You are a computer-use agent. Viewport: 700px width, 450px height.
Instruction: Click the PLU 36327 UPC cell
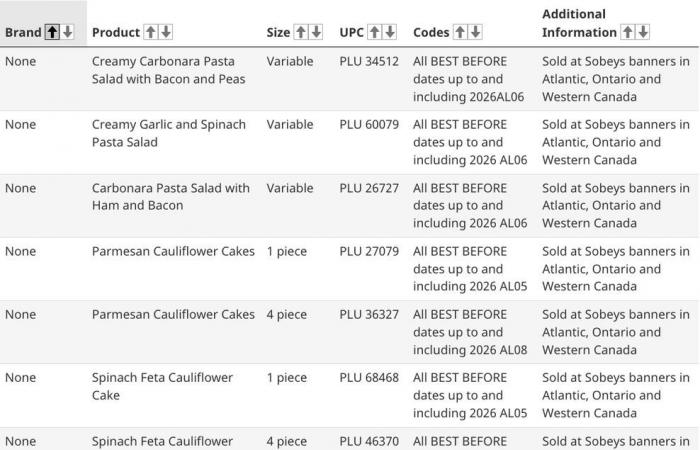(x=369, y=314)
